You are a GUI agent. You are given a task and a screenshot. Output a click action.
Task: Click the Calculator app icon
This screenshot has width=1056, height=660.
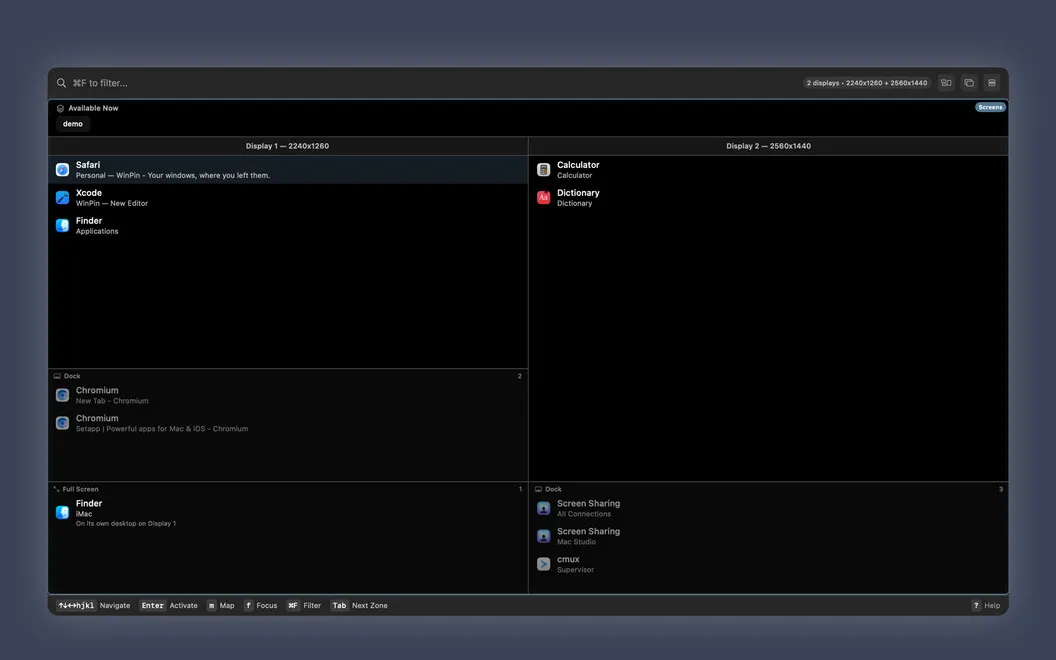[x=543, y=170]
